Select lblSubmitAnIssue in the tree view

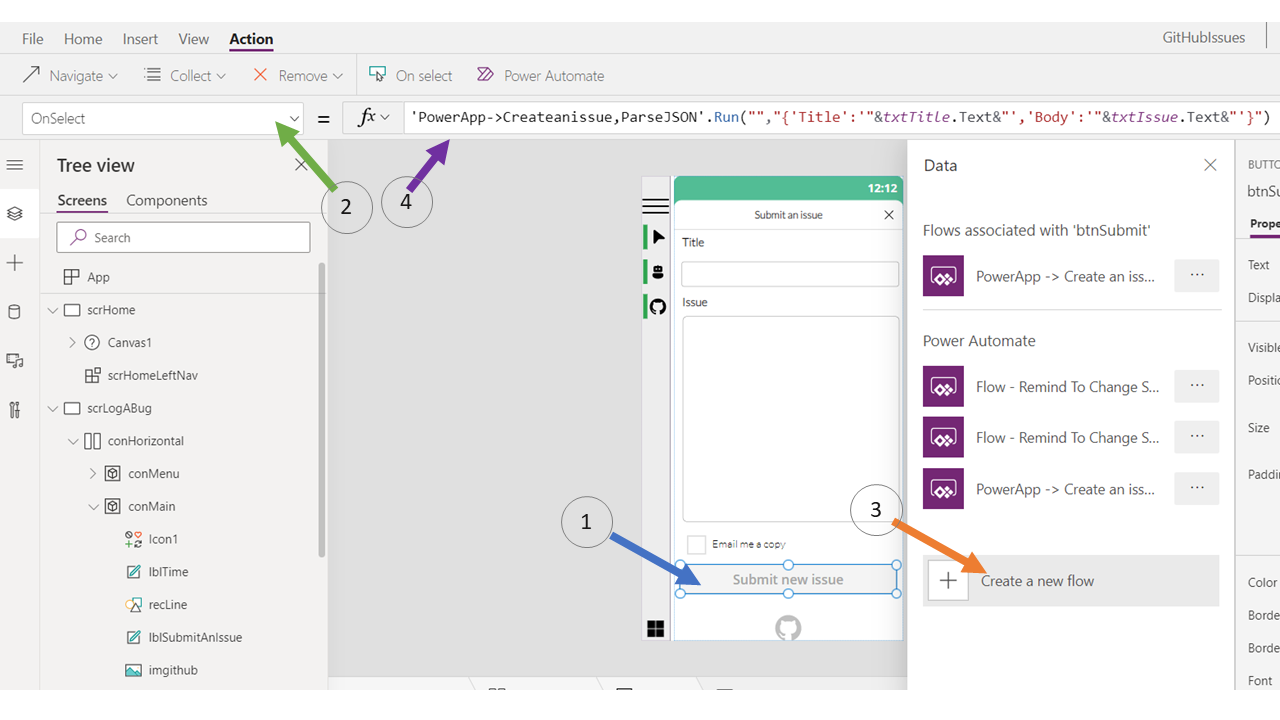(x=195, y=637)
